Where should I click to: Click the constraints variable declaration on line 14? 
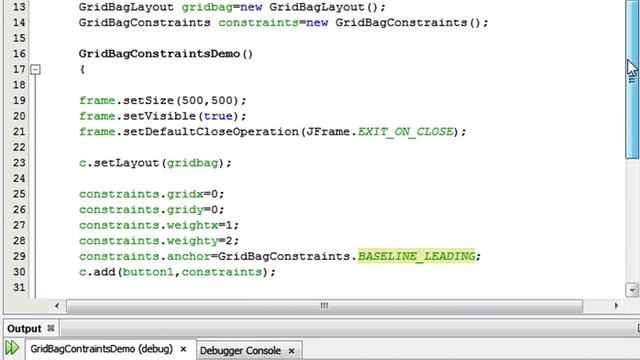tap(258, 23)
